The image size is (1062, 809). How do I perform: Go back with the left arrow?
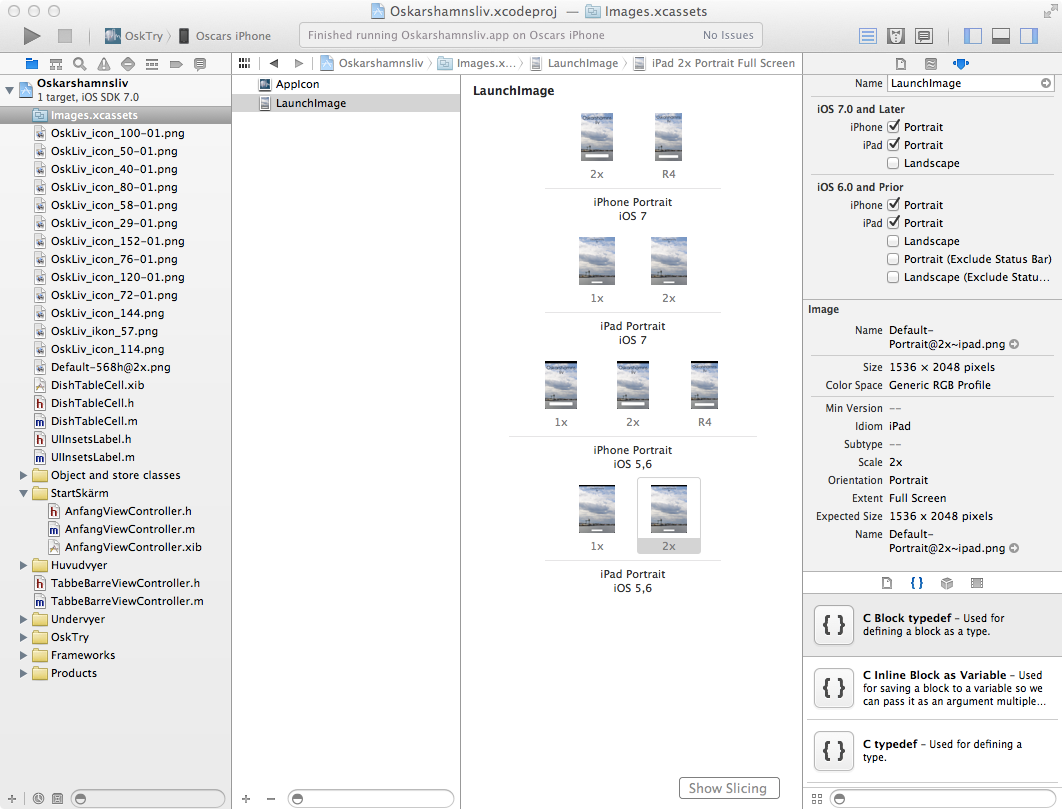274,63
